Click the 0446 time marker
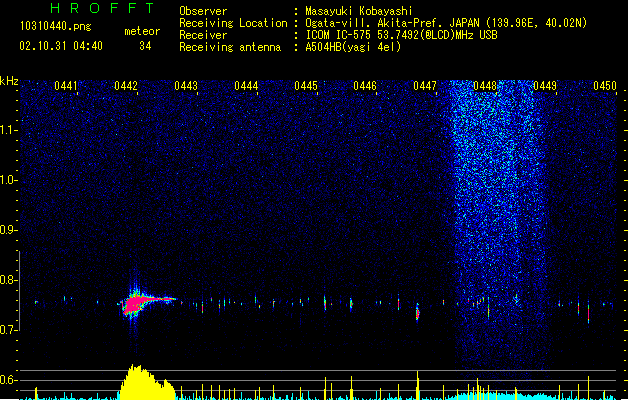 365,86
